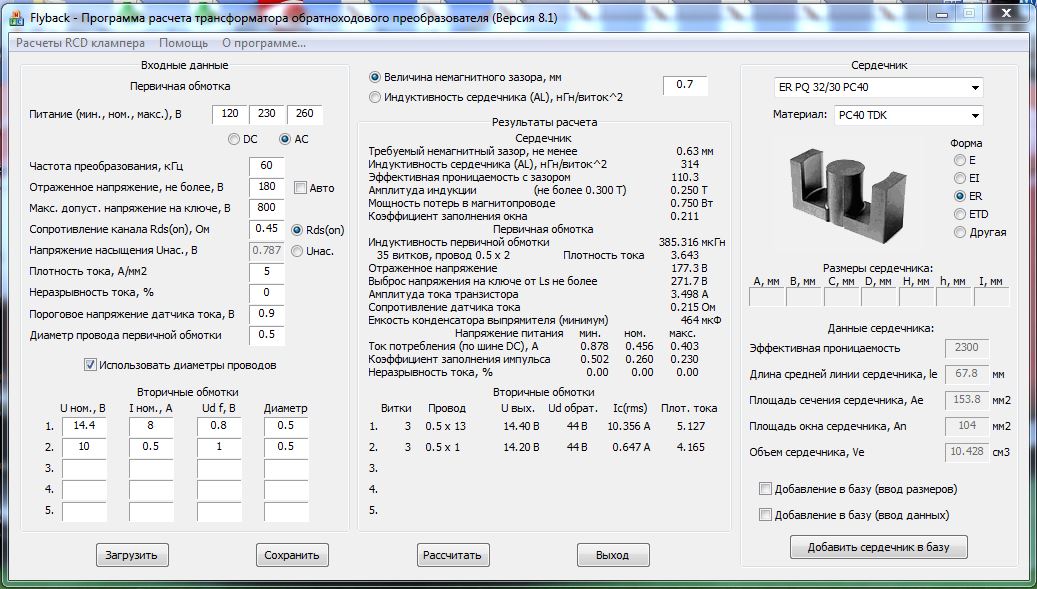Image resolution: width=1037 pixels, height=589 pixels.
Task: Expand the Материал PC40 TDK dropdown
Action: 975,116
